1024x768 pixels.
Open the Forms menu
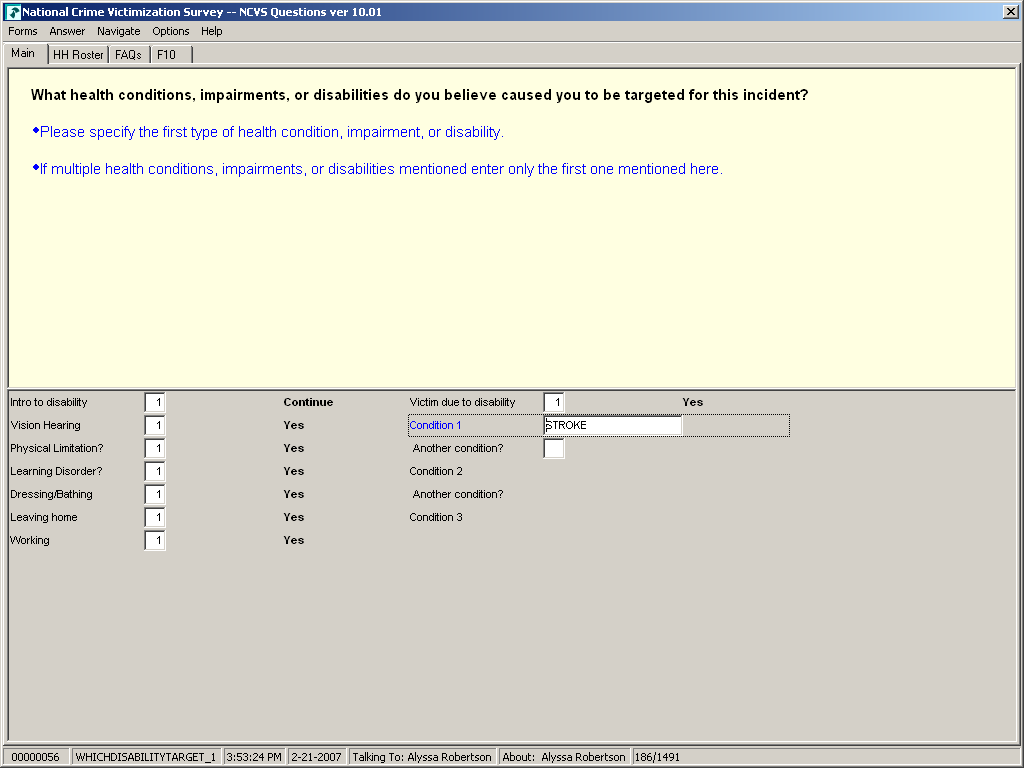tap(22, 31)
